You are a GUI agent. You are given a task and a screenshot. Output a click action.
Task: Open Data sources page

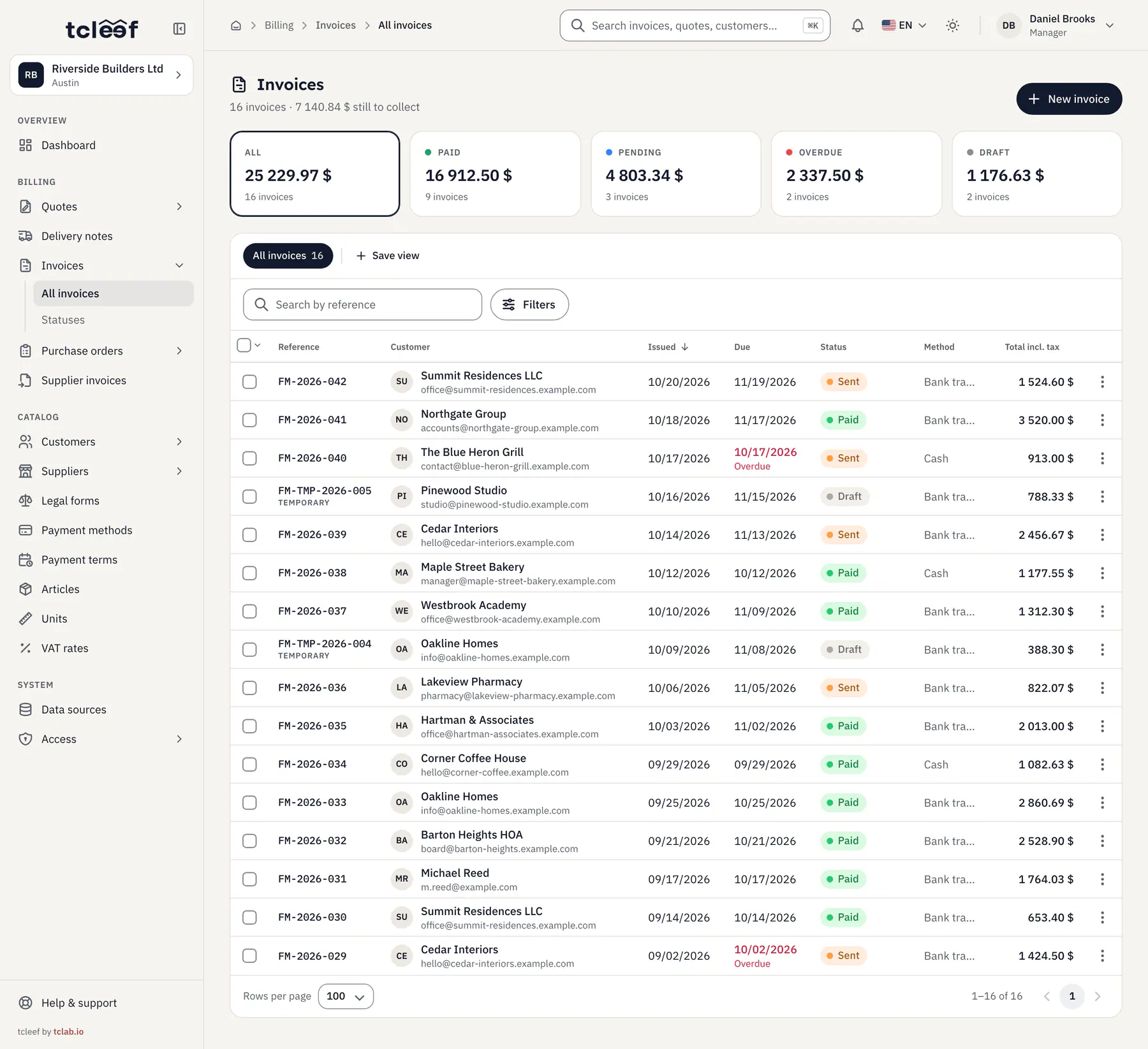[102, 710]
